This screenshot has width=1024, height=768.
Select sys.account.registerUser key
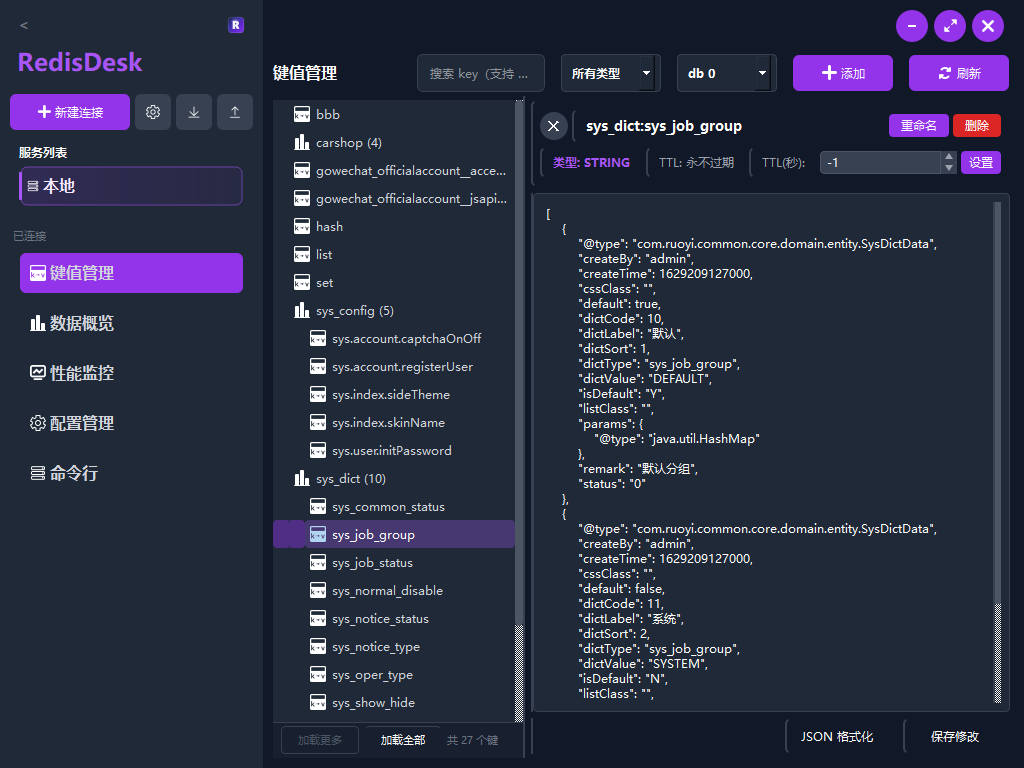402,367
